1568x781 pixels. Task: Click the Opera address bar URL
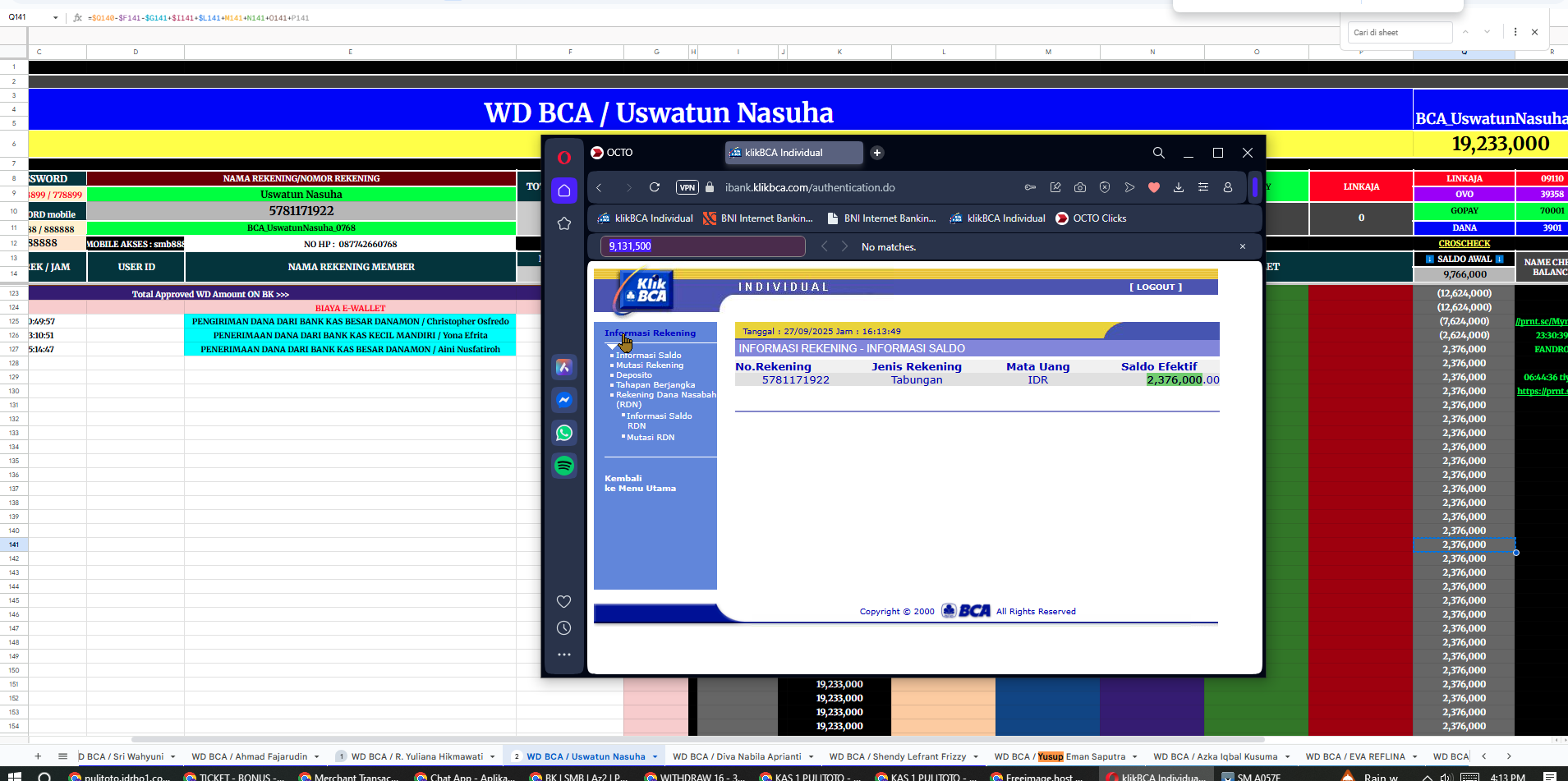810,187
